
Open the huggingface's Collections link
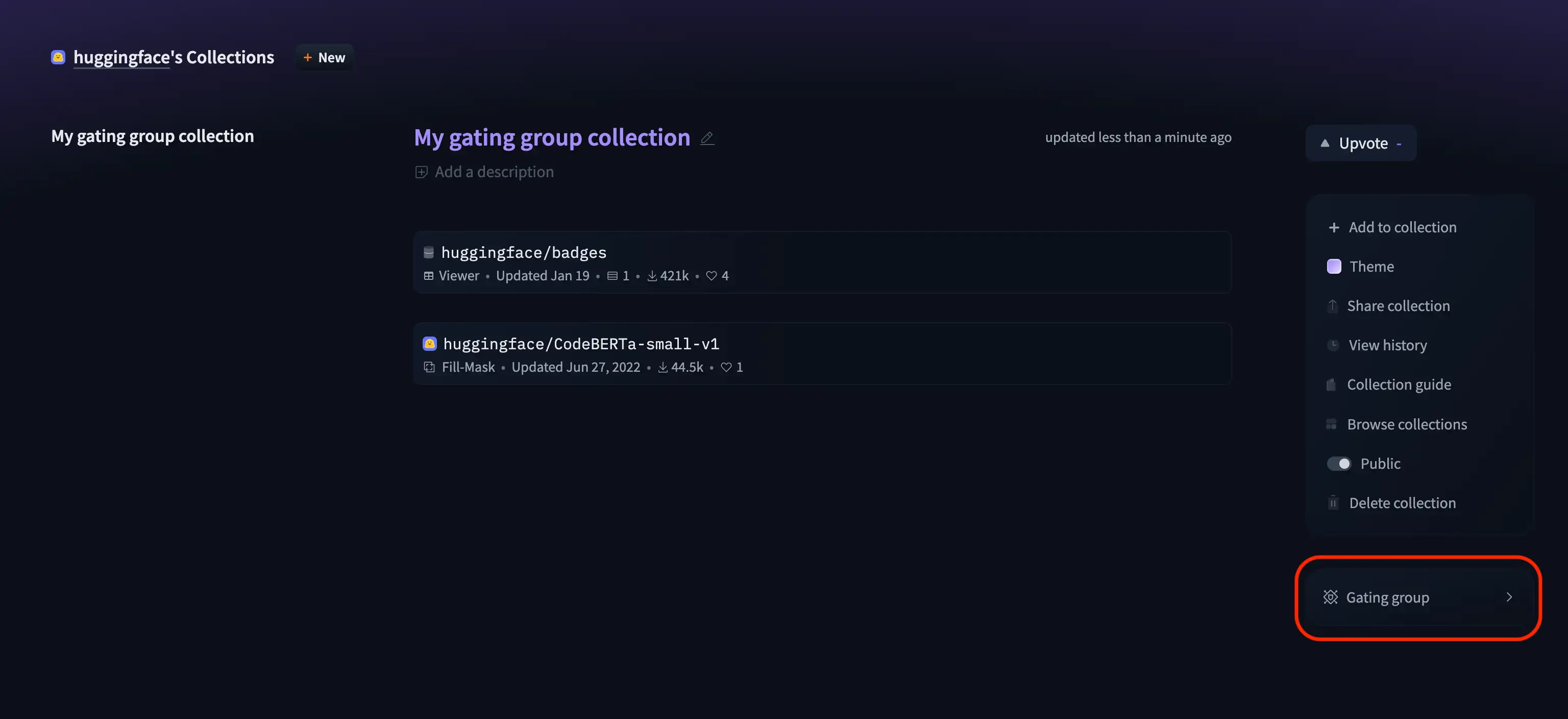click(174, 57)
